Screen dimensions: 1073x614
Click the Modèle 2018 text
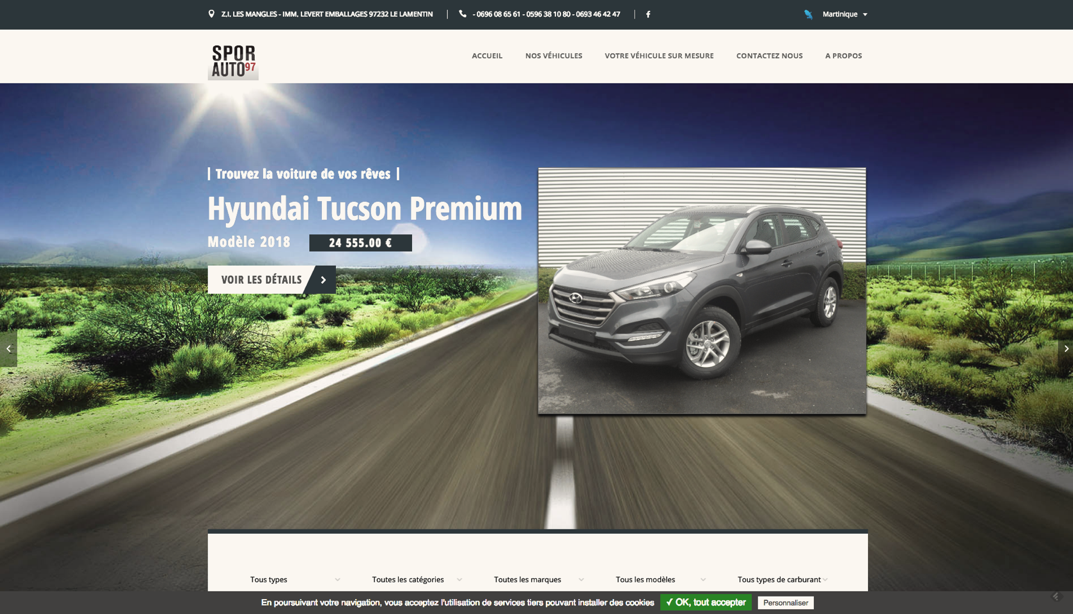click(x=249, y=242)
